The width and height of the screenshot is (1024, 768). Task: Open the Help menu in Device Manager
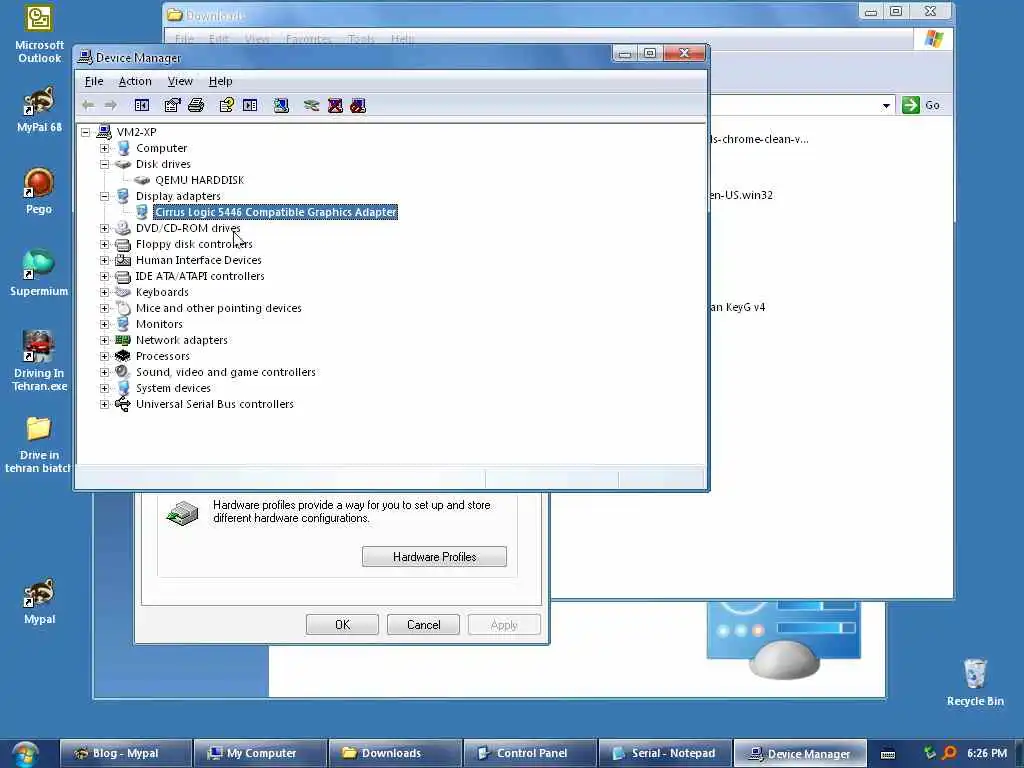[x=221, y=81]
